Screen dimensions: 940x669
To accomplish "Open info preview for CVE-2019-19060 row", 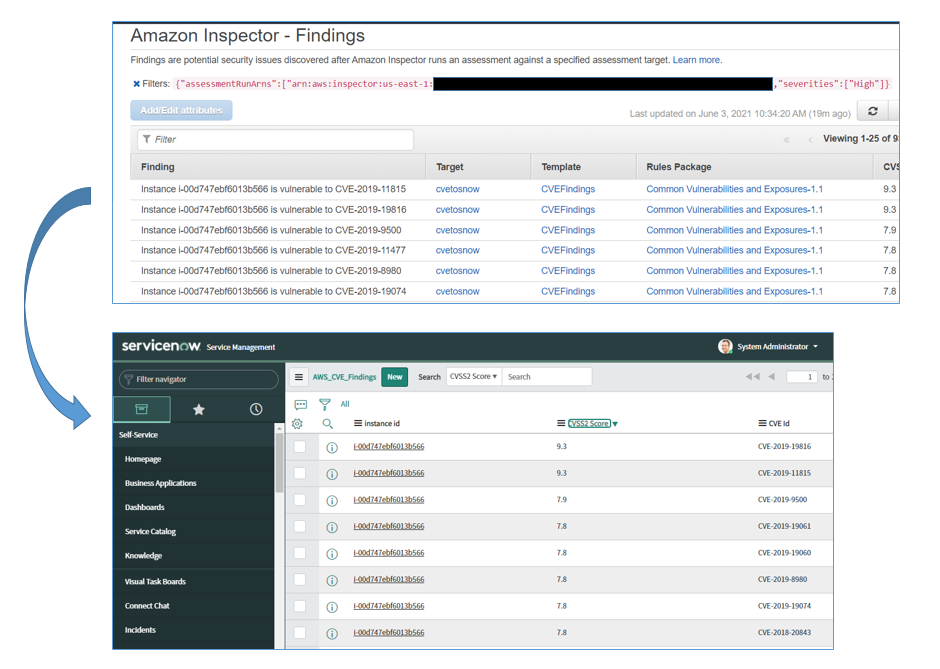I will pos(332,554).
